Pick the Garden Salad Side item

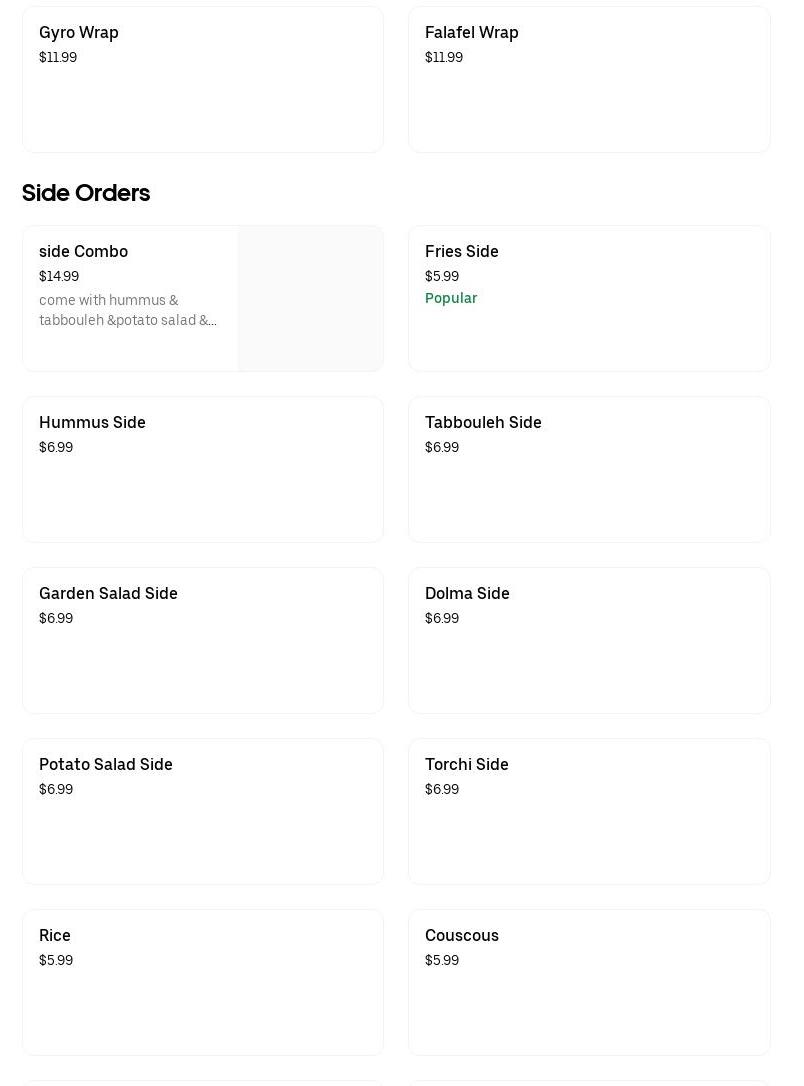[202, 640]
